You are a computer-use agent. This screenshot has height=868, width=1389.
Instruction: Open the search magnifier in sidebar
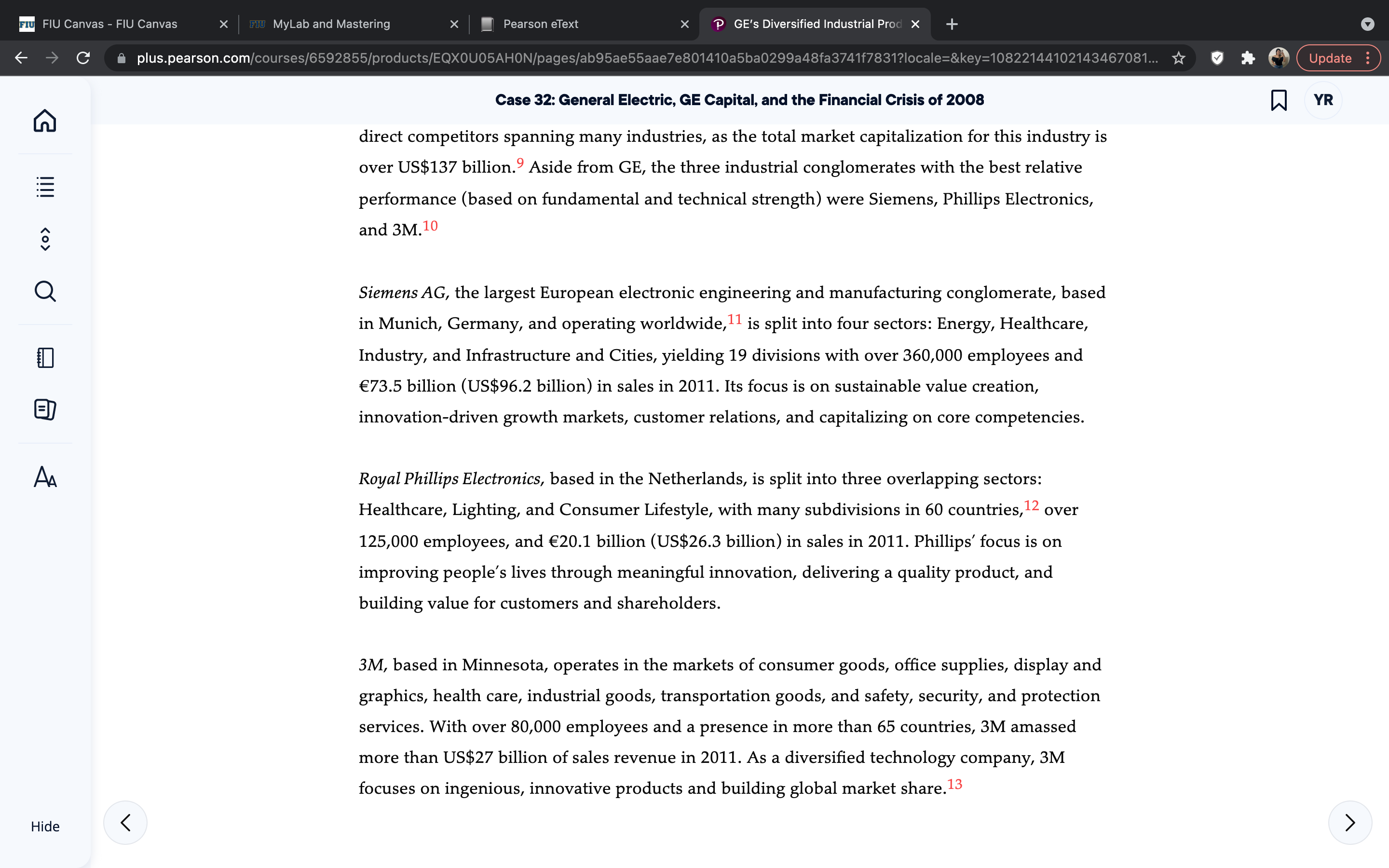click(x=45, y=291)
